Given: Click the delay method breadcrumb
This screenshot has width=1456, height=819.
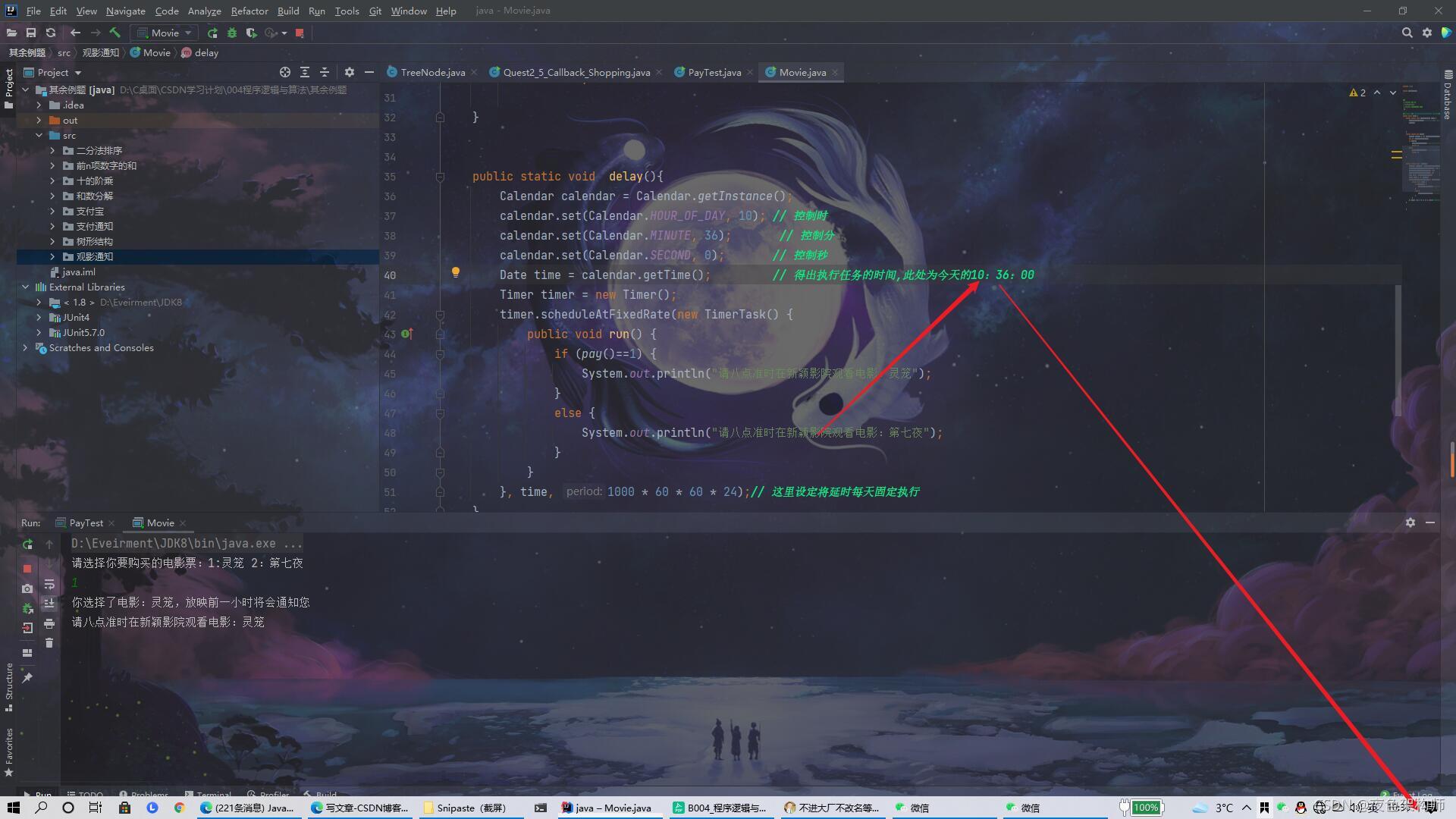Looking at the screenshot, I should click(x=200, y=52).
